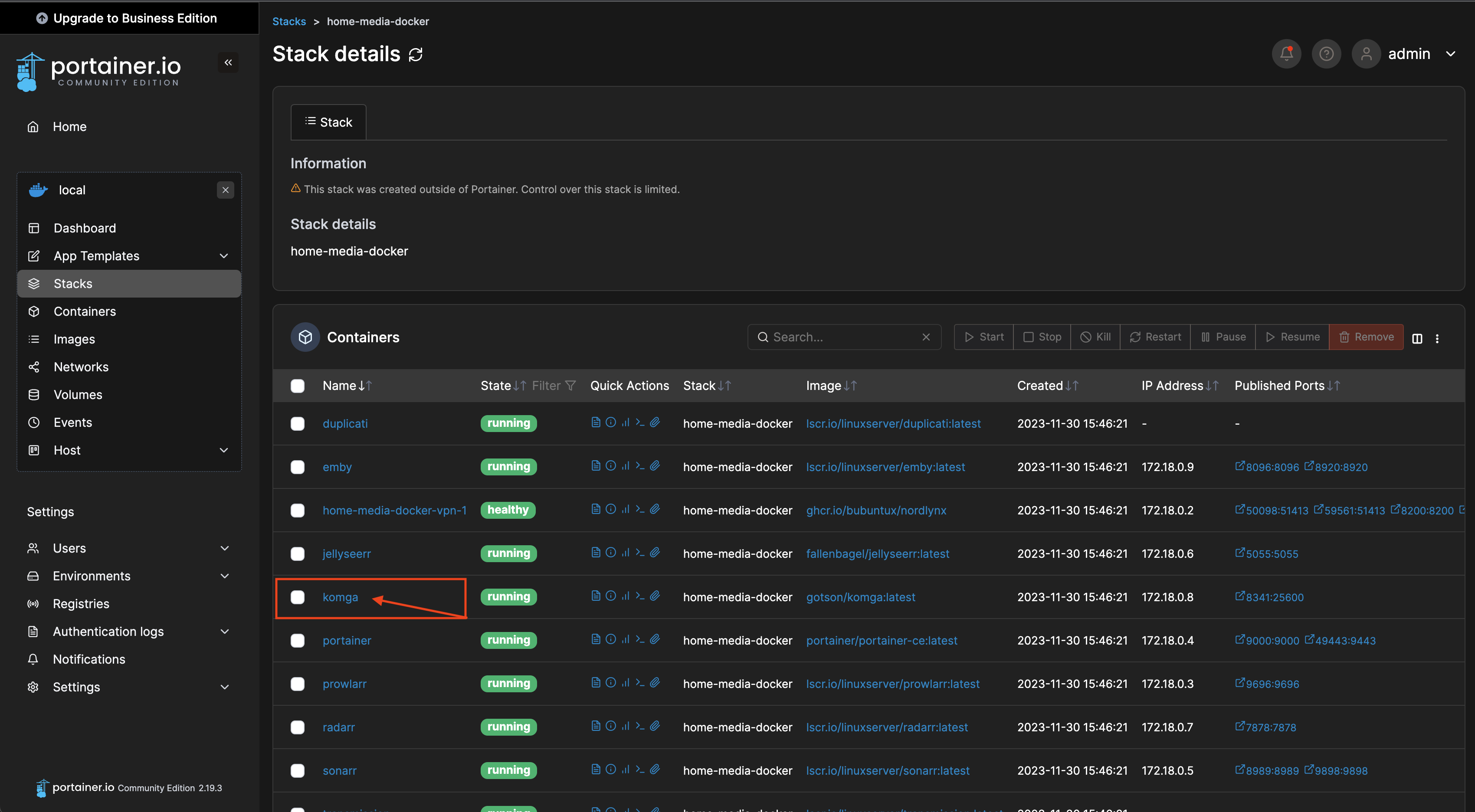Open the help question-mark icon

click(x=1326, y=54)
